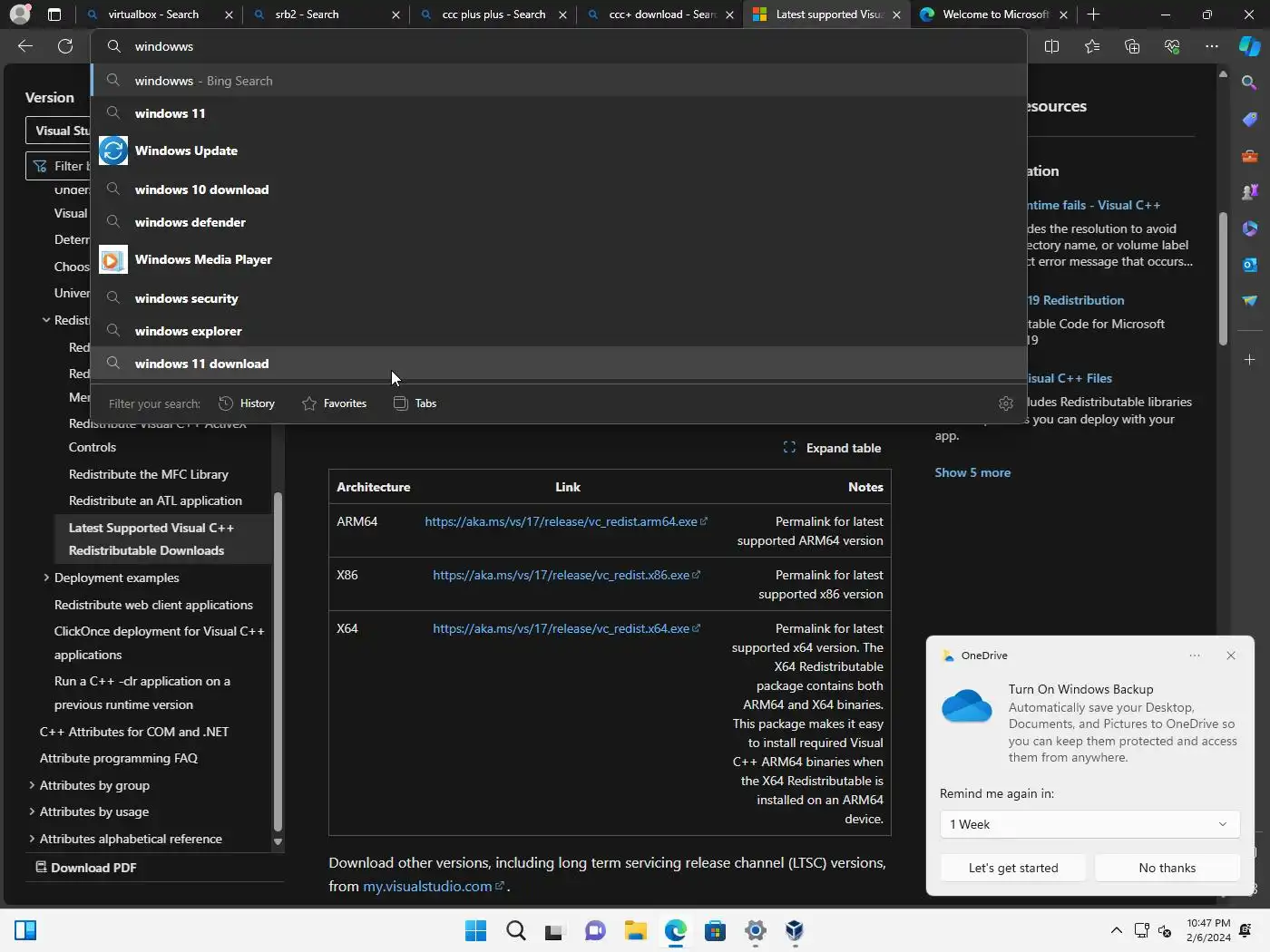
Task: Click Download PDF button
Action: point(86,868)
